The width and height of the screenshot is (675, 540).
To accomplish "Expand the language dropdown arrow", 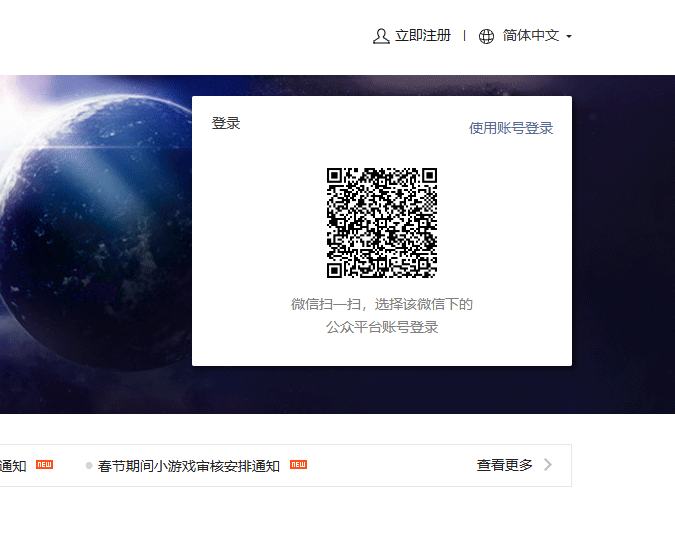I will pyautogui.click(x=569, y=37).
